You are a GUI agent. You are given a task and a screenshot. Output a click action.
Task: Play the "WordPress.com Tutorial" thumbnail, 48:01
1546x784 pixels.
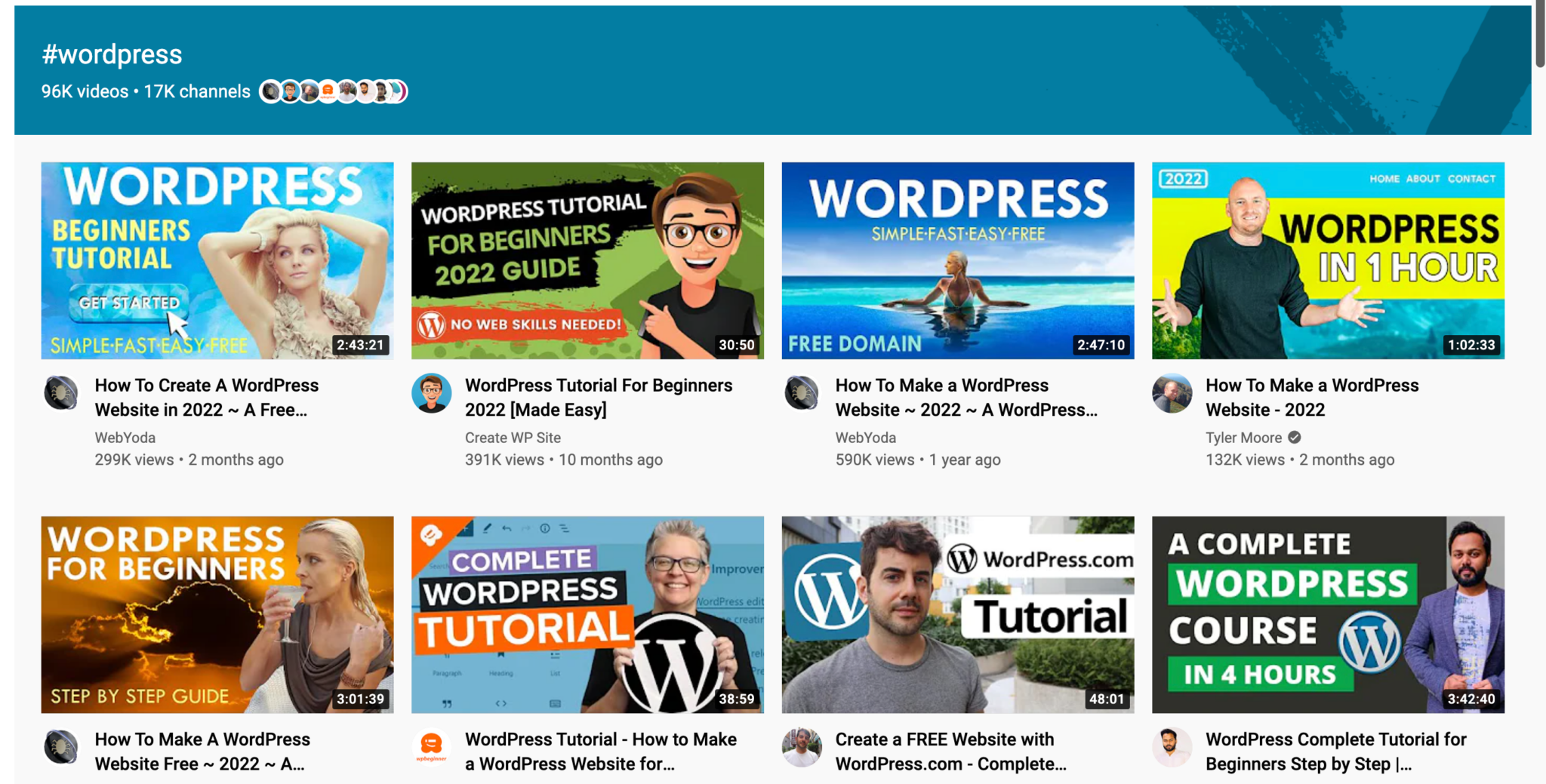coord(958,614)
